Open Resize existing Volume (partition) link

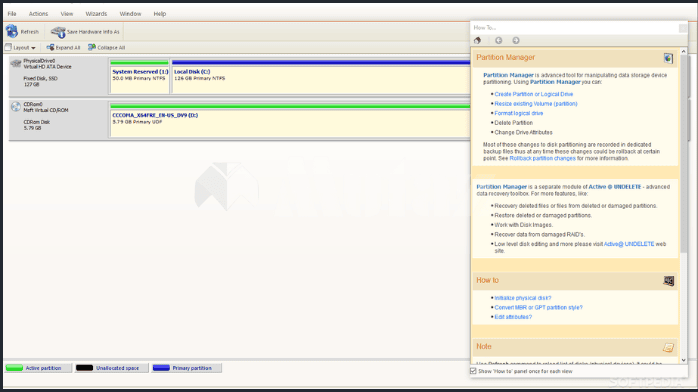(x=536, y=104)
